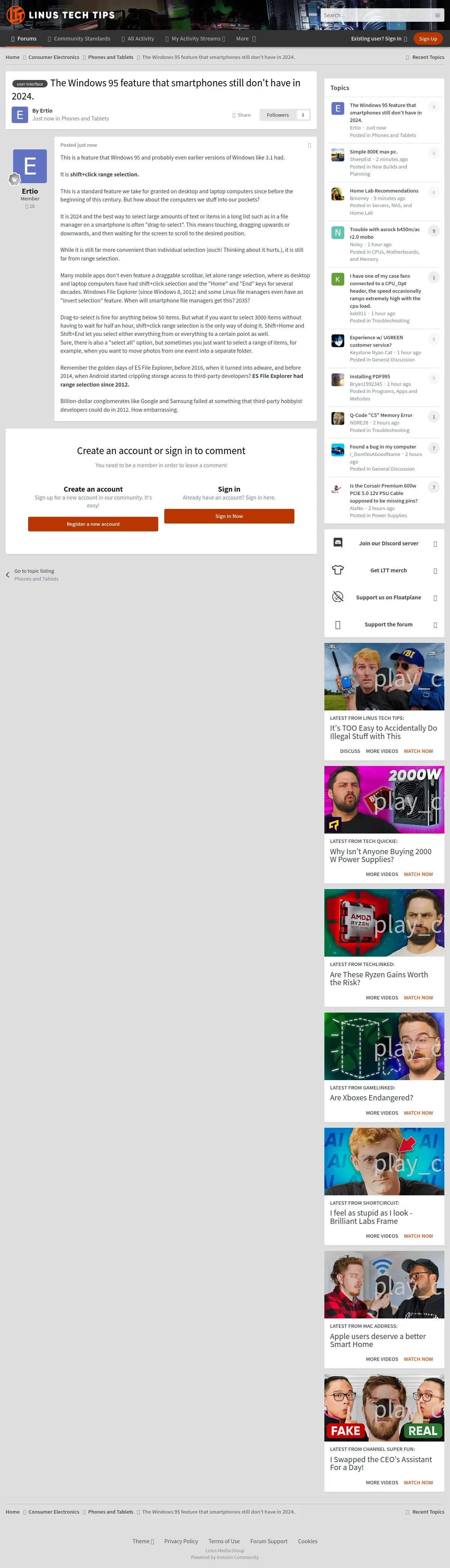Click the Discord icon in sidebar
The height and width of the screenshot is (1568, 450).
click(338, 543)
